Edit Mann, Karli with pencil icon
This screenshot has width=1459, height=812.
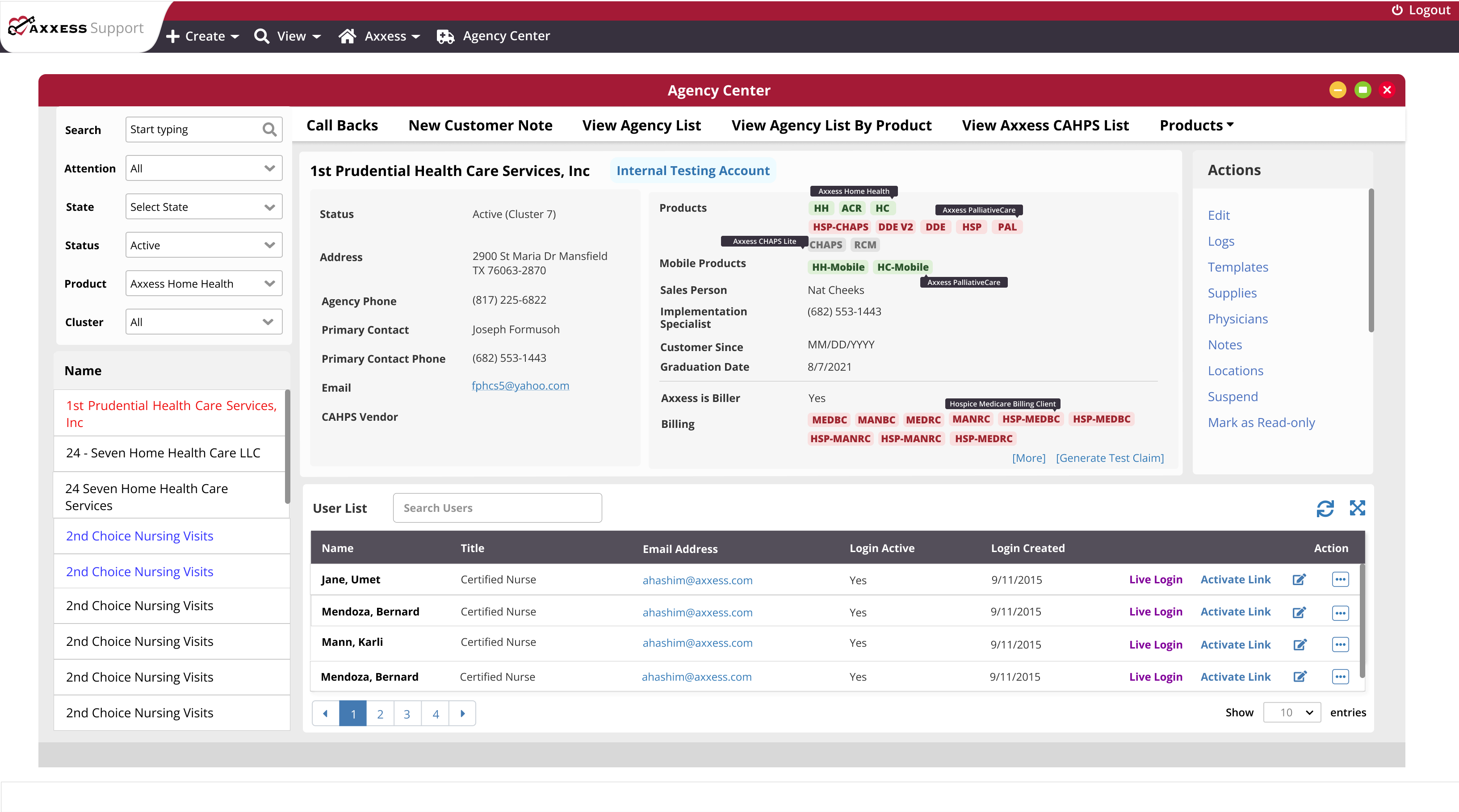pyautogui.click(x=1299, y=645)
